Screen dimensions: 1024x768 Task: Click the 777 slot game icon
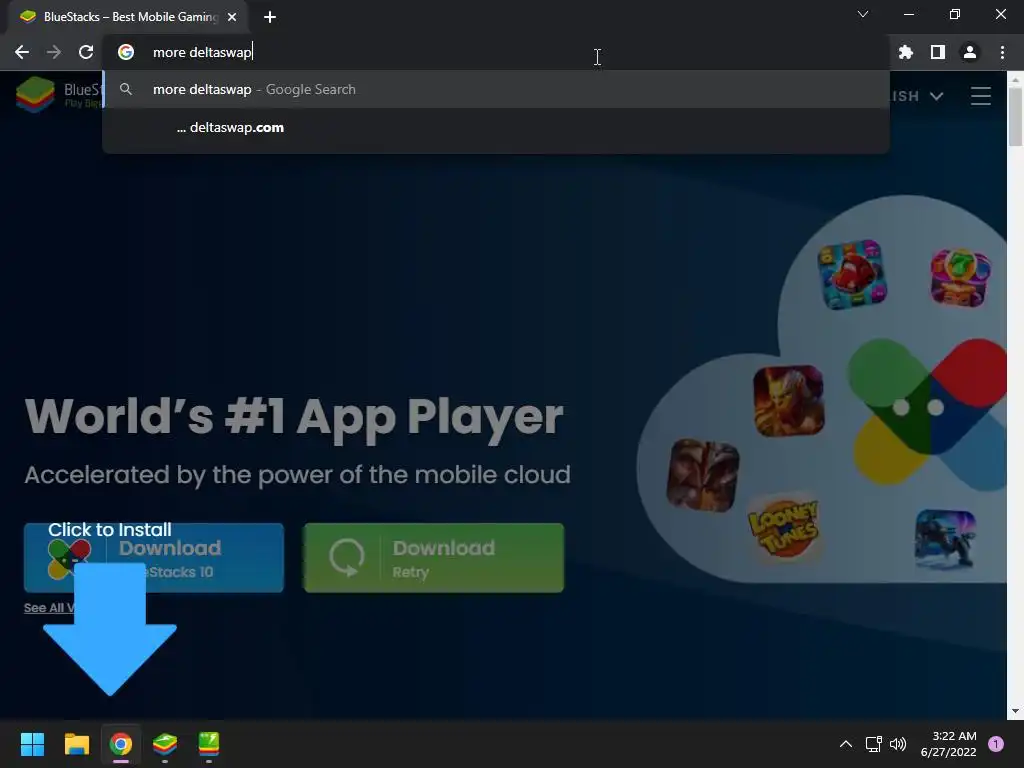coord(960,278)
